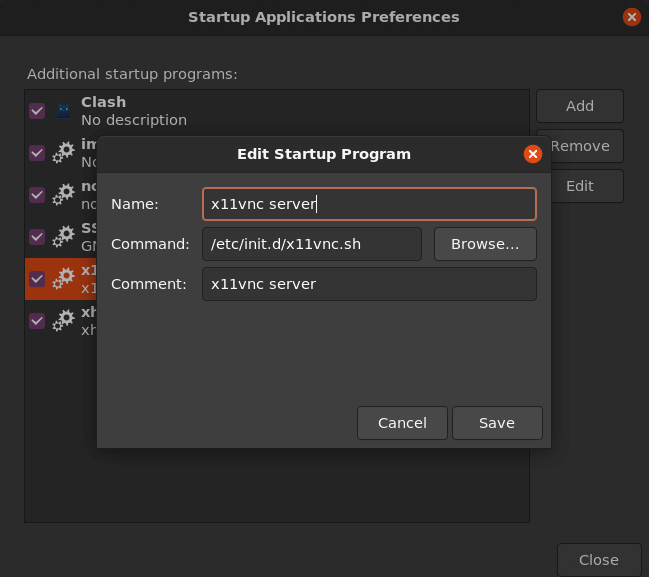Click Add in Startup Applications Preferences
The width and height of the screenshot is (649, 577).
tap(580, 106)
